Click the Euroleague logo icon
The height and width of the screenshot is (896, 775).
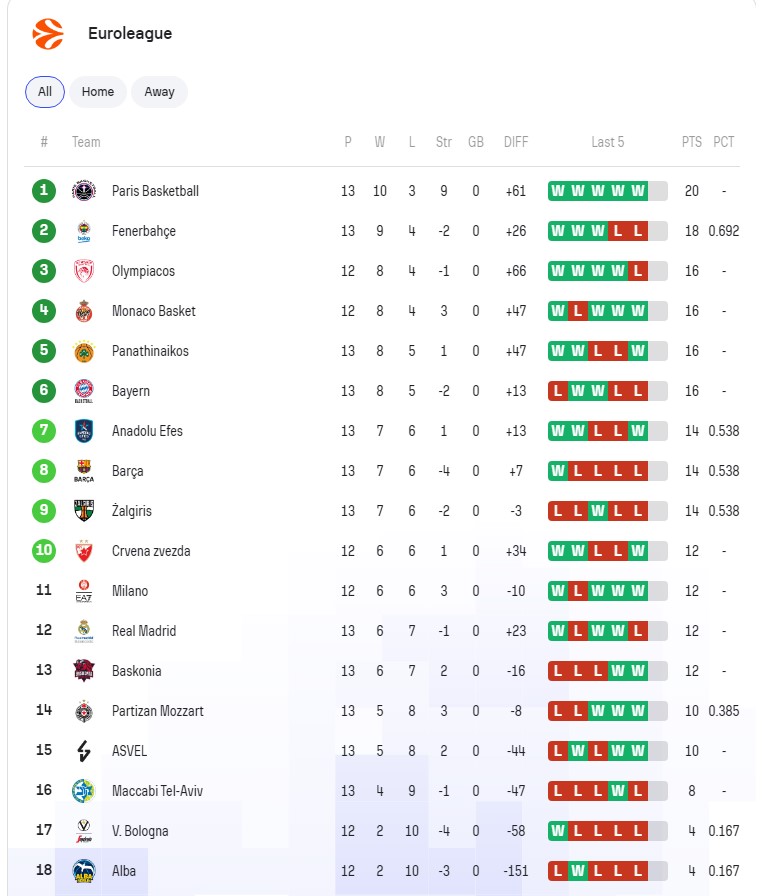pos(47,34)
